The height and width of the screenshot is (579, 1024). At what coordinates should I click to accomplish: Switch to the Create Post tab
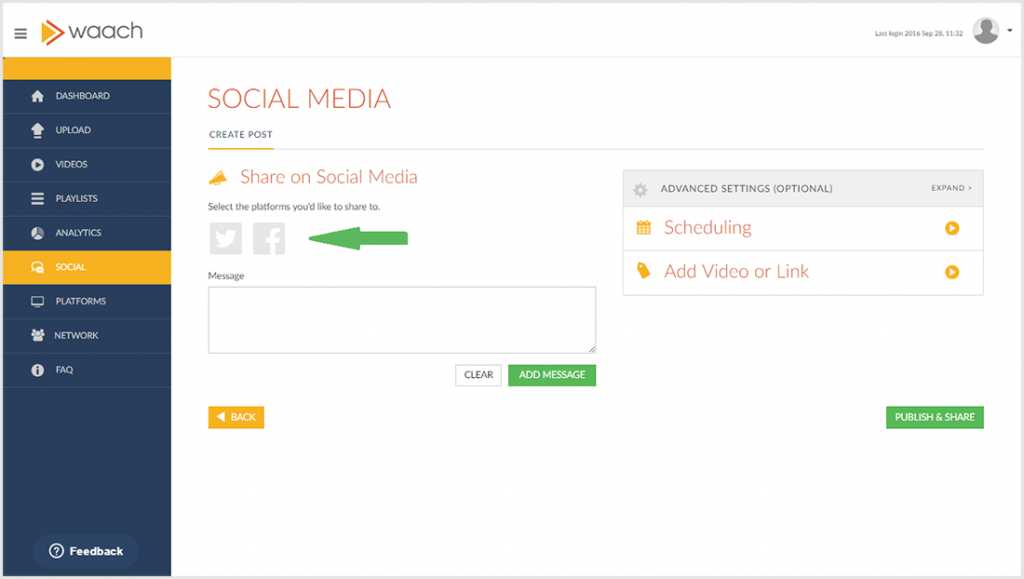pyautogui.click(x=240, y=134)
